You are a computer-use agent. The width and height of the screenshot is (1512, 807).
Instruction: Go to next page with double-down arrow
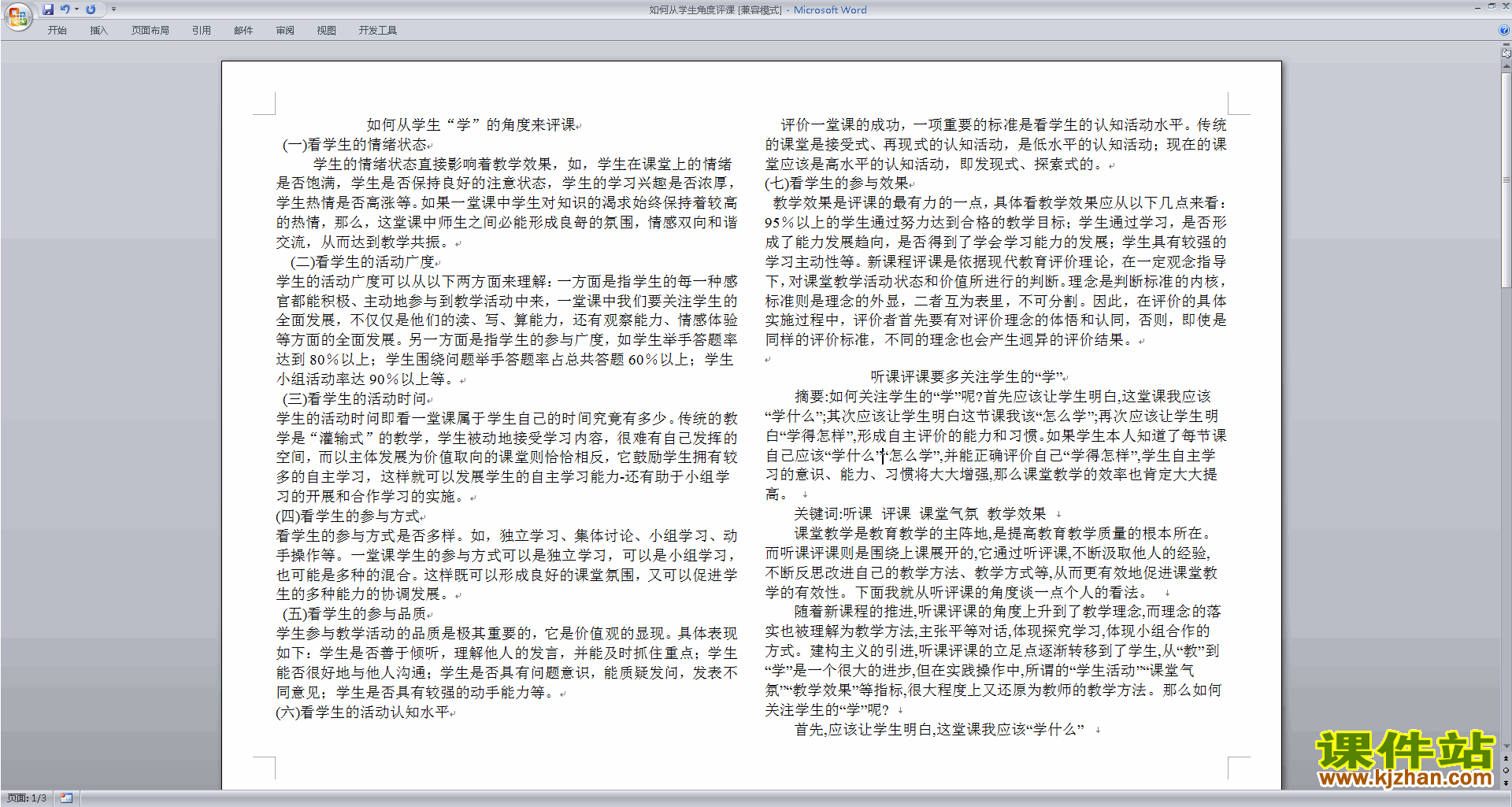click(1506, 783)
